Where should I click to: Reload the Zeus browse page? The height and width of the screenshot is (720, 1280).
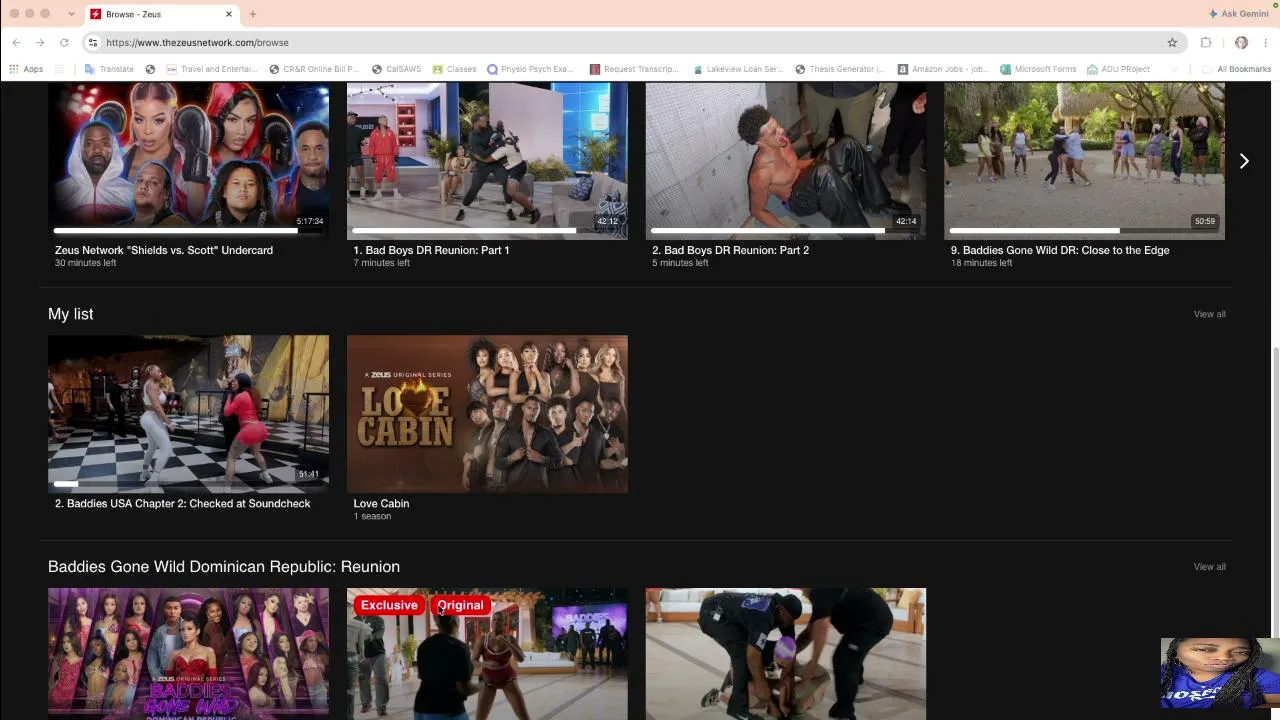64,42
